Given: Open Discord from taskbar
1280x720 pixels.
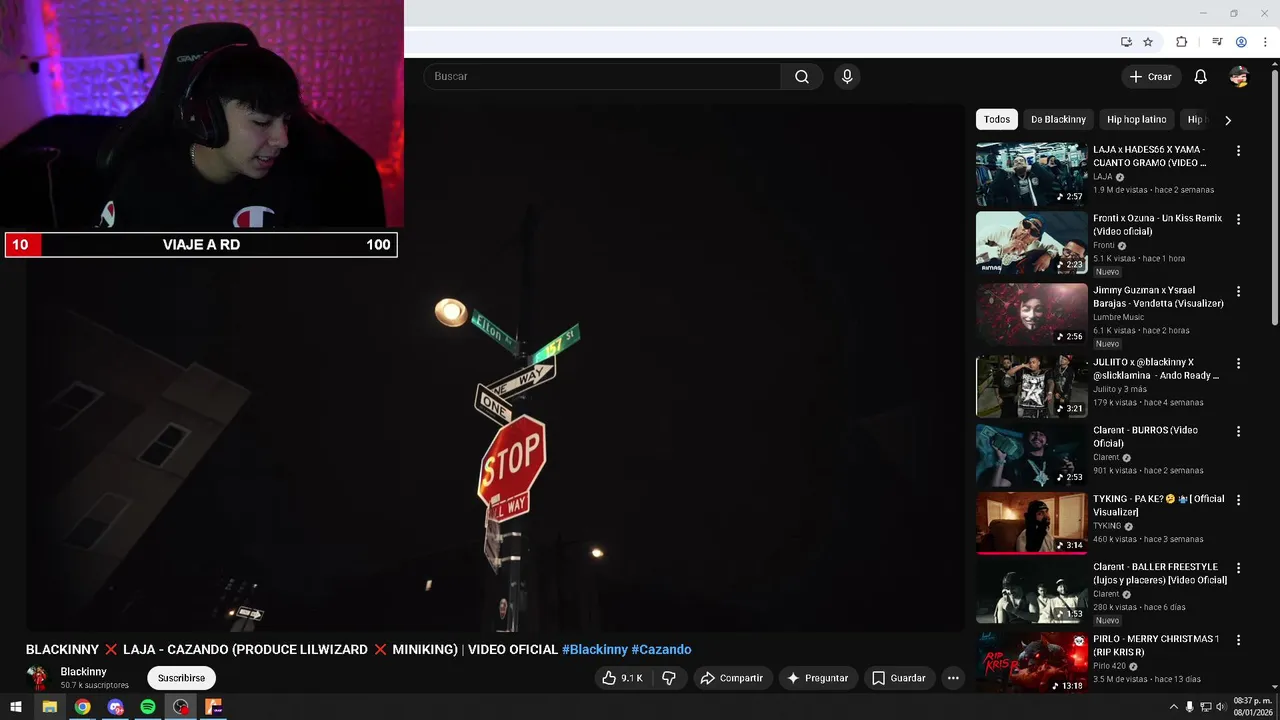Looking at the screenshot, I should coord(115,707).
